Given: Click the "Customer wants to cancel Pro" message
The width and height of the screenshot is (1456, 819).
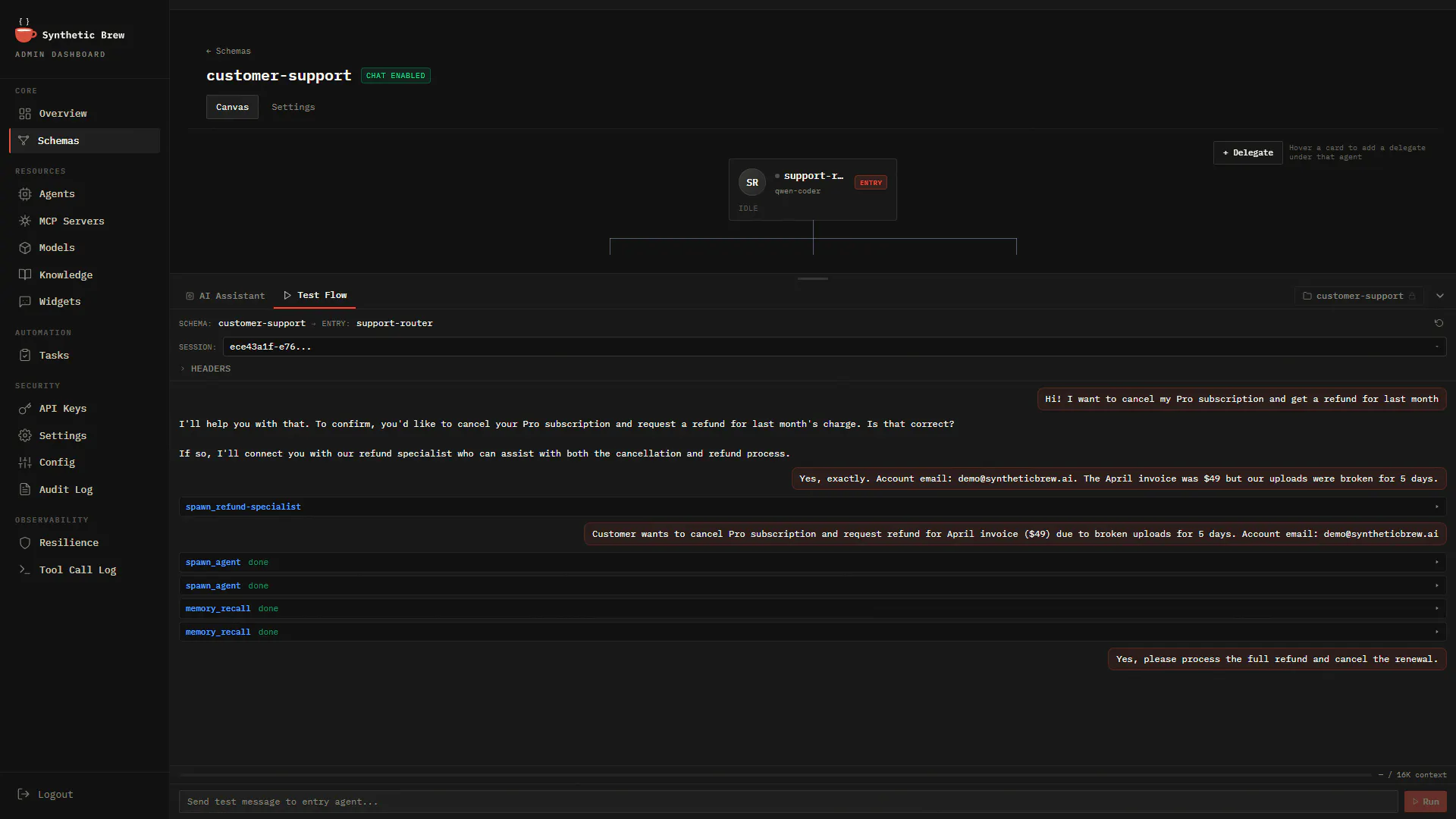Looking at the screenshot, I should [x=1015, y=535].
